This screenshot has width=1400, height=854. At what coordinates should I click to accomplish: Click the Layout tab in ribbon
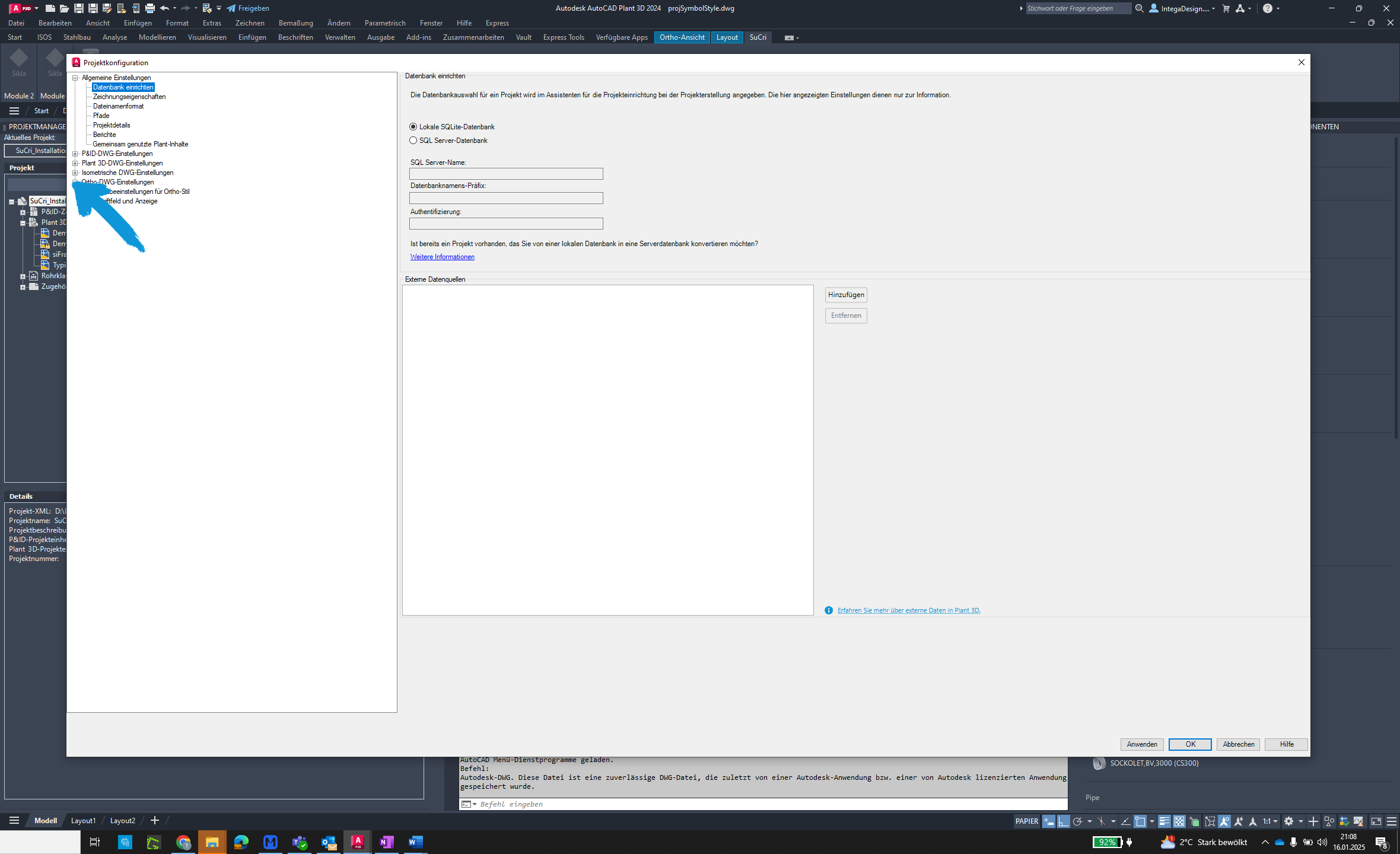click(x=727, y=38)
